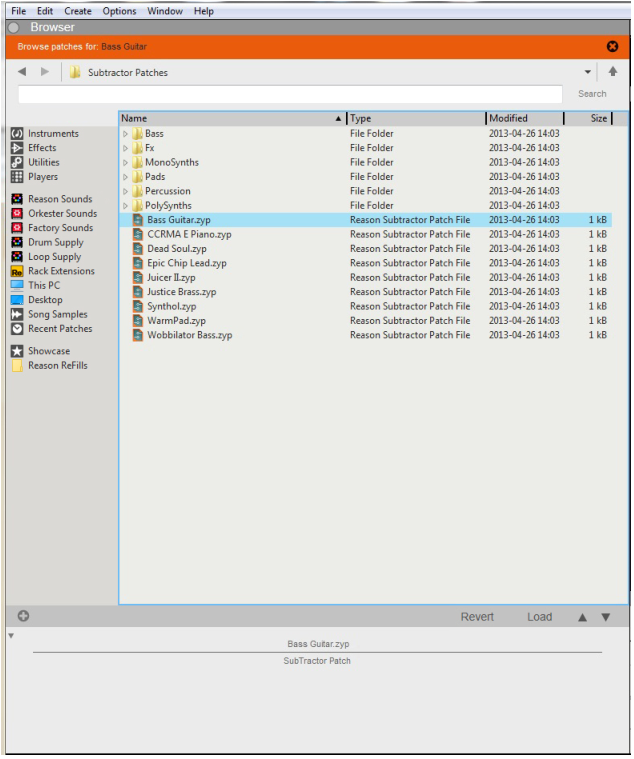
Task: Collapse the patch info panel triangle
Action: tap(11, 637)
